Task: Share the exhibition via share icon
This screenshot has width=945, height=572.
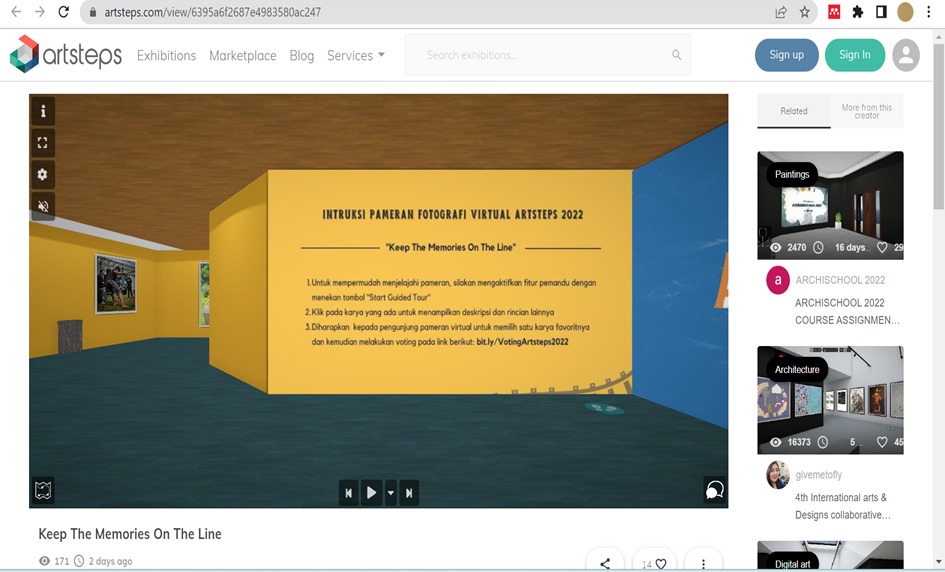Action: (605, 564)
